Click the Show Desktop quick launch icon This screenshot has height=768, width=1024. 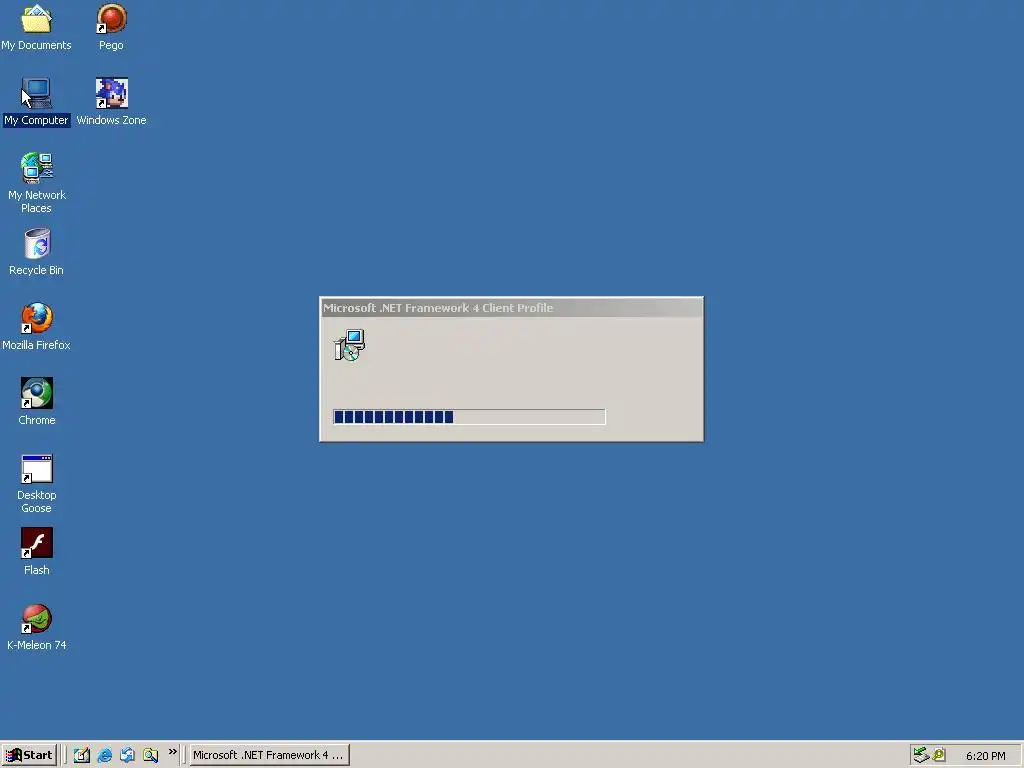coord(82,755)
